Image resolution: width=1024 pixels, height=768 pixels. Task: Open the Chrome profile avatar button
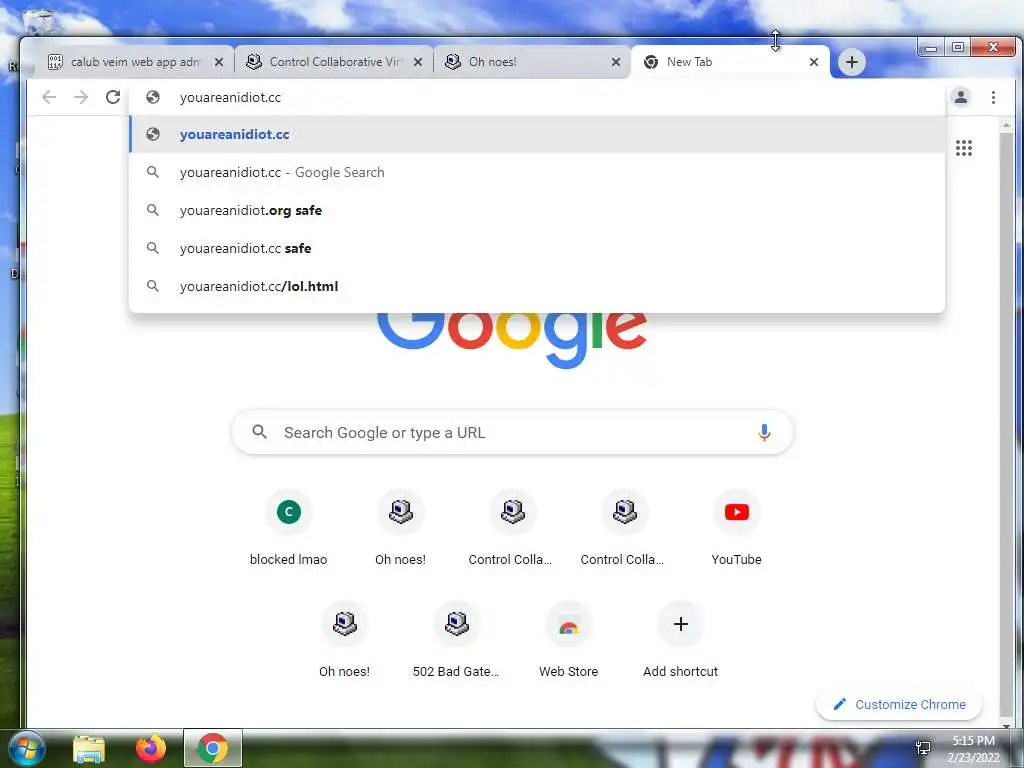coord(961,97)
